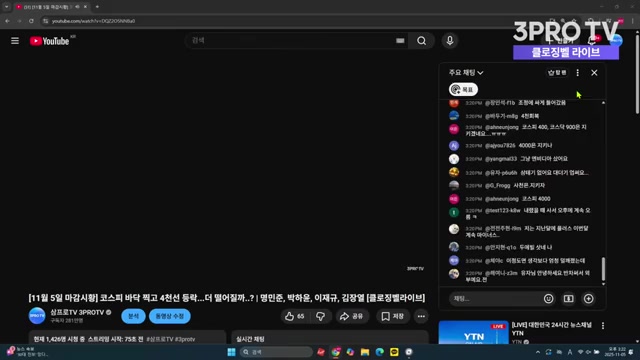Click the 채팅 message input field

pos(497,299)
